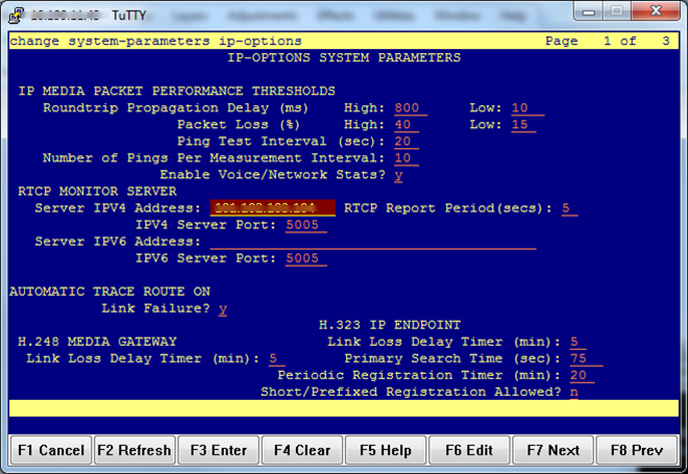
Task: Click the F6 Edit button
Action: coord(470,450)
